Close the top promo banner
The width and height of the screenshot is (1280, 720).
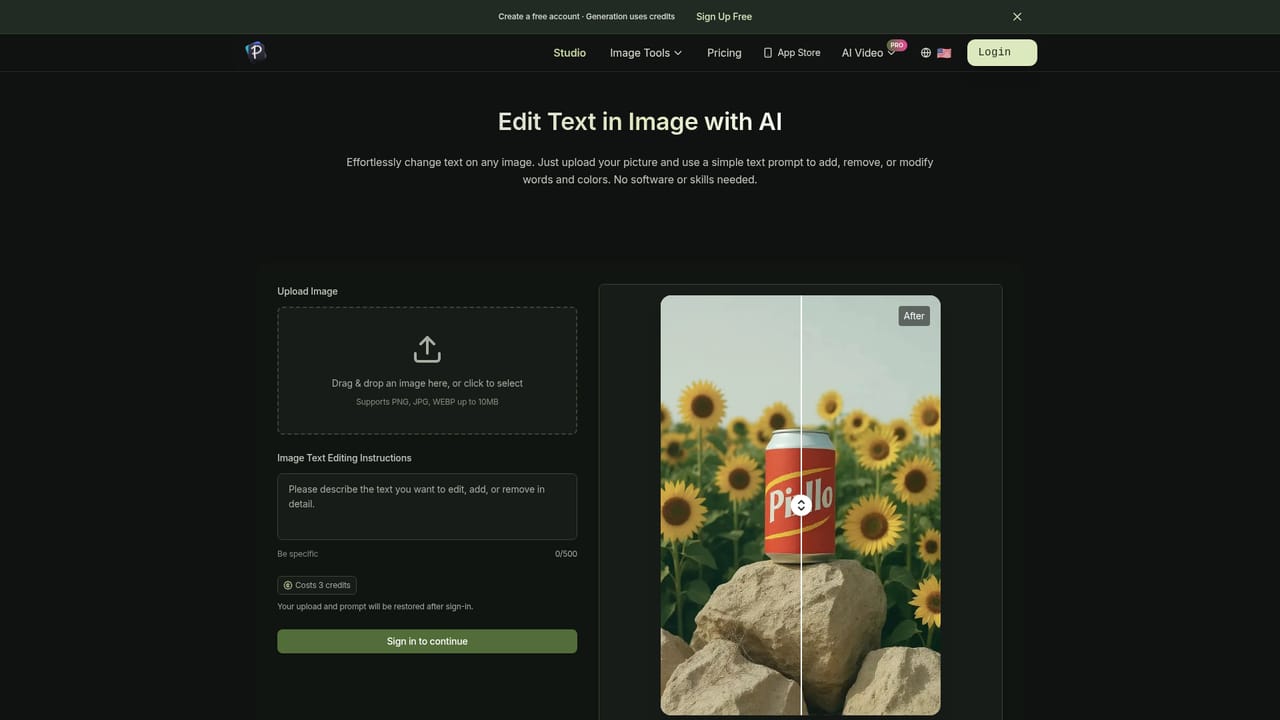pos(1017,17)
